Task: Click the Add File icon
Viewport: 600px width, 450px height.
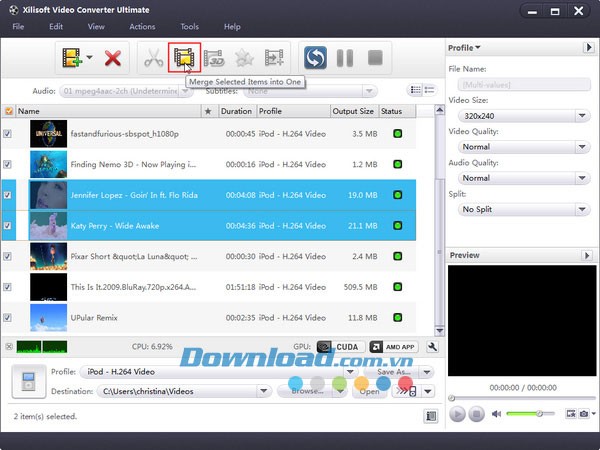Action: point(72,58)
